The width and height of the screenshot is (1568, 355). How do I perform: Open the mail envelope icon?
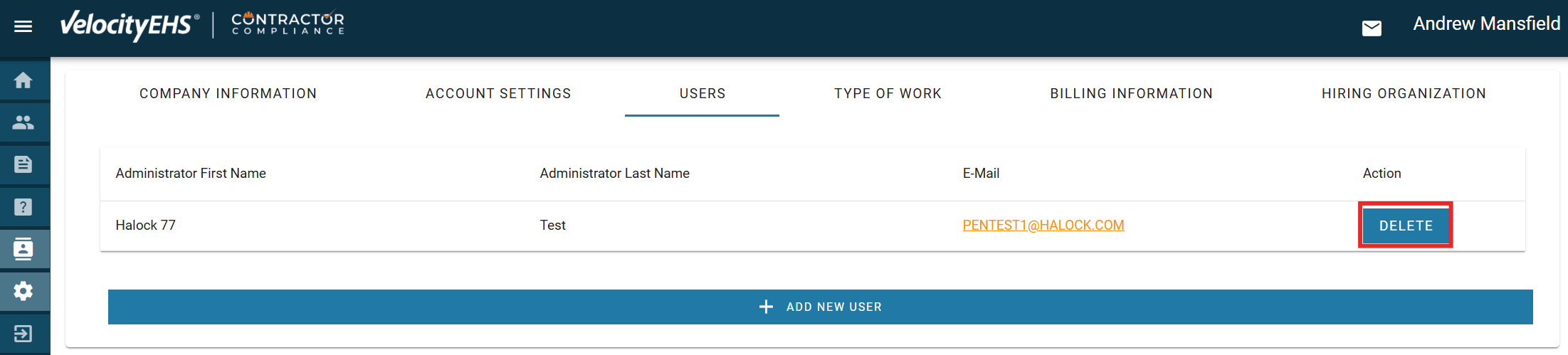pos(1372,28)
